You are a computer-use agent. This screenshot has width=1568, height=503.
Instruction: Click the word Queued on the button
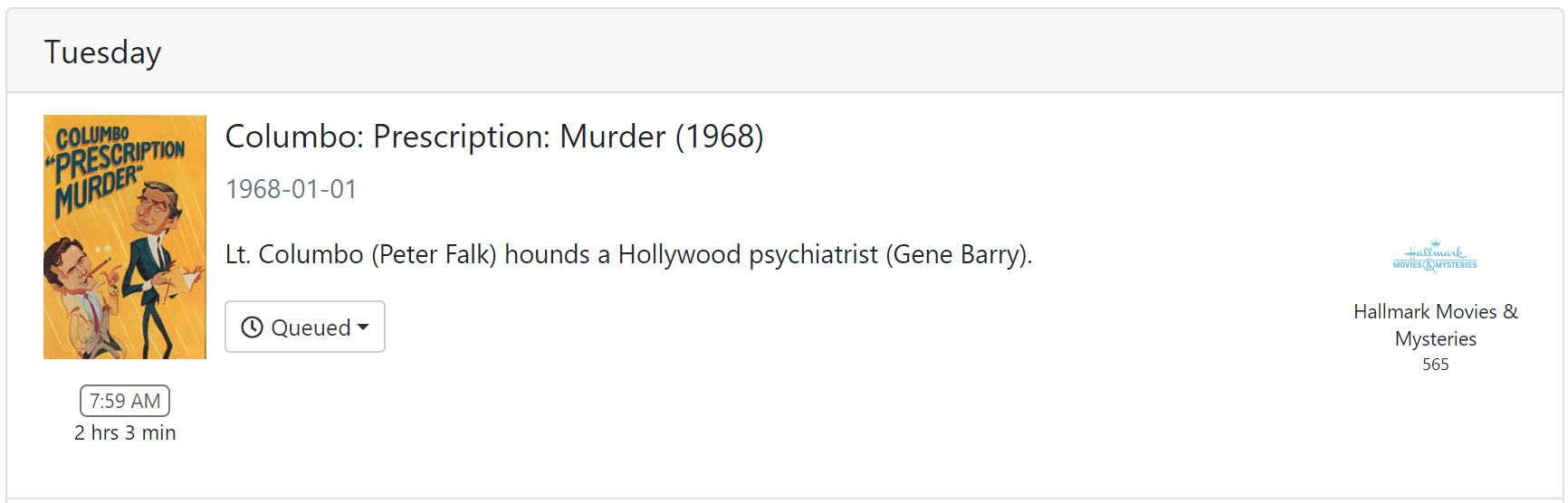311,327
